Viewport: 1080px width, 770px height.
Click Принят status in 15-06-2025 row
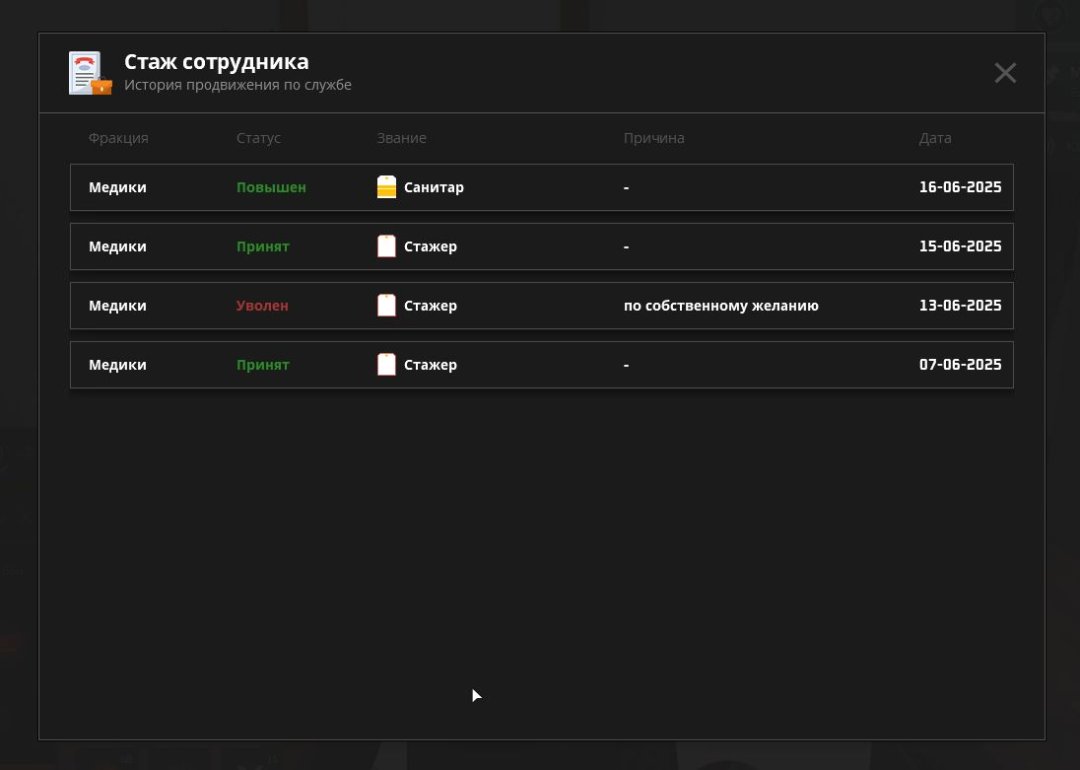click(x=262, y=246)
